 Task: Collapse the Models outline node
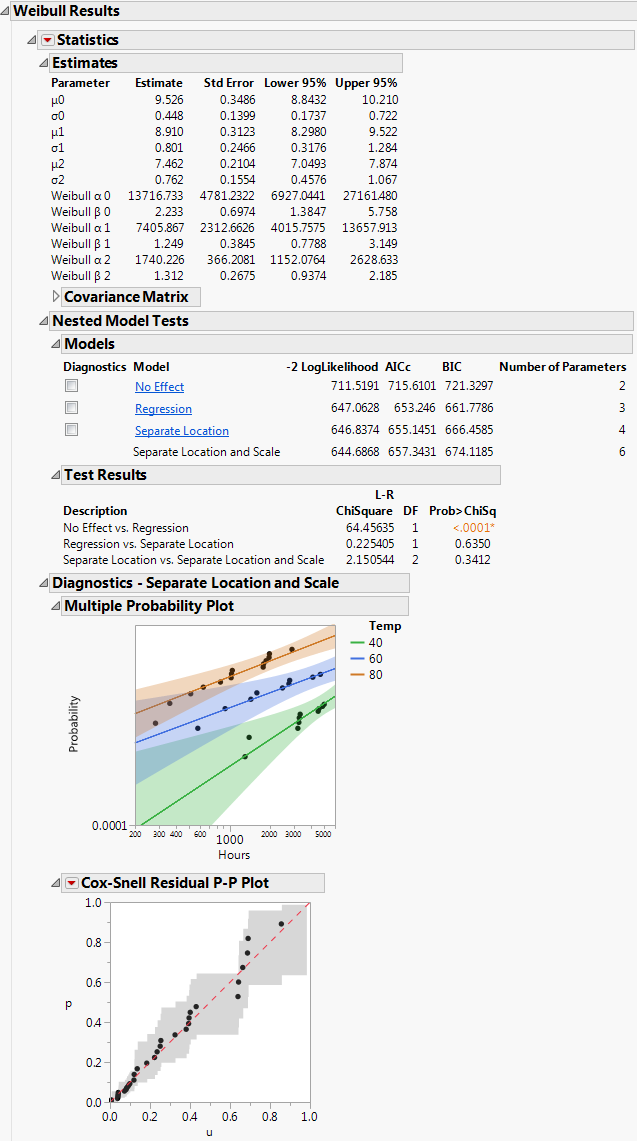(x=56, y=344)
